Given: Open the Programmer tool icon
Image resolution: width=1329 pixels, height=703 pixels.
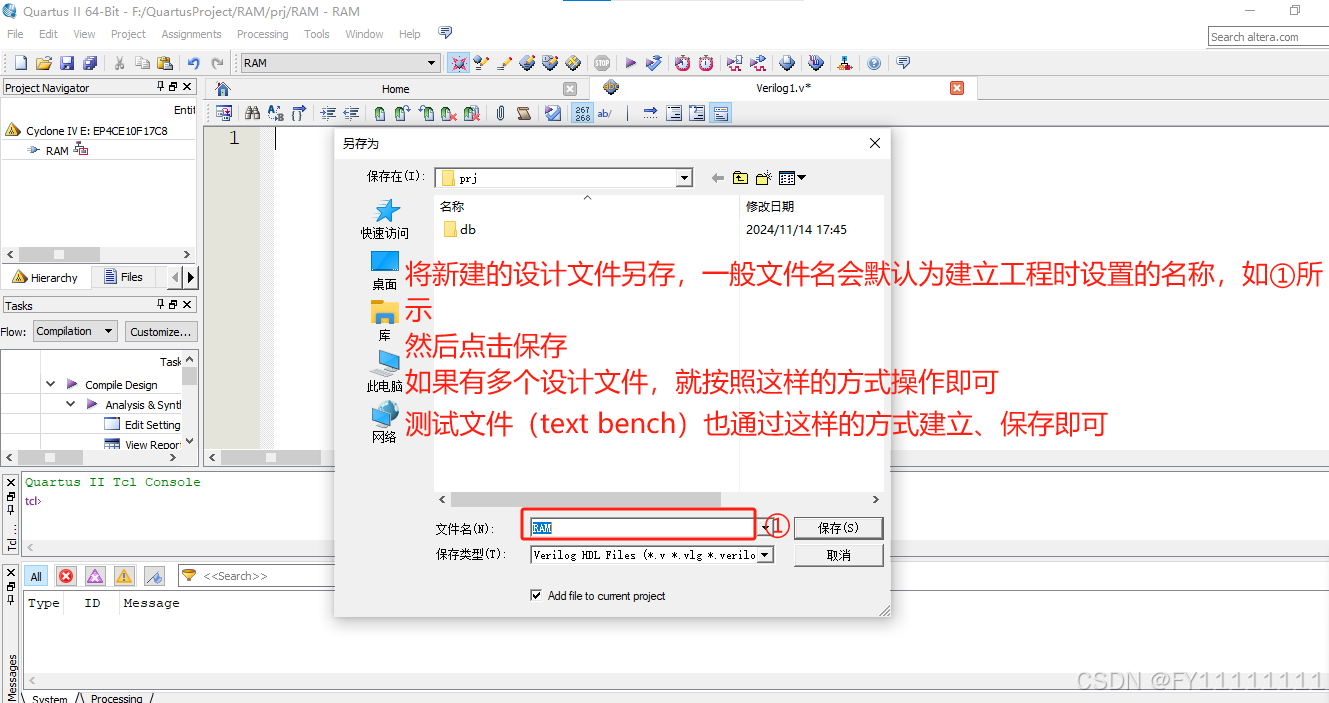Looking at the screenshot, I should point(816,63).
